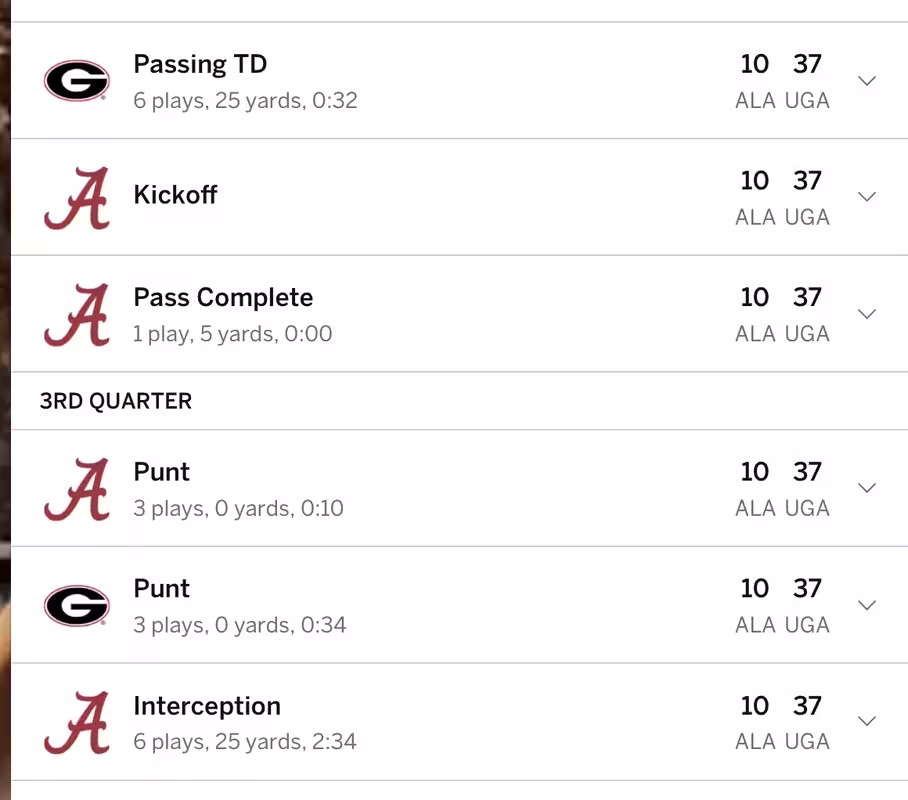Expand the Passing TD drive chevron

[x=867, y=81]
